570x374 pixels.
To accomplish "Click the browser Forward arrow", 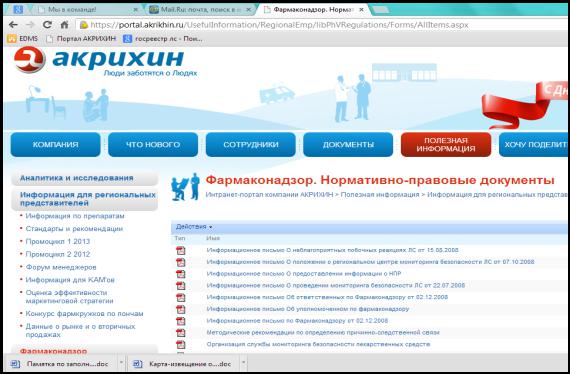I will pos(30,25).
